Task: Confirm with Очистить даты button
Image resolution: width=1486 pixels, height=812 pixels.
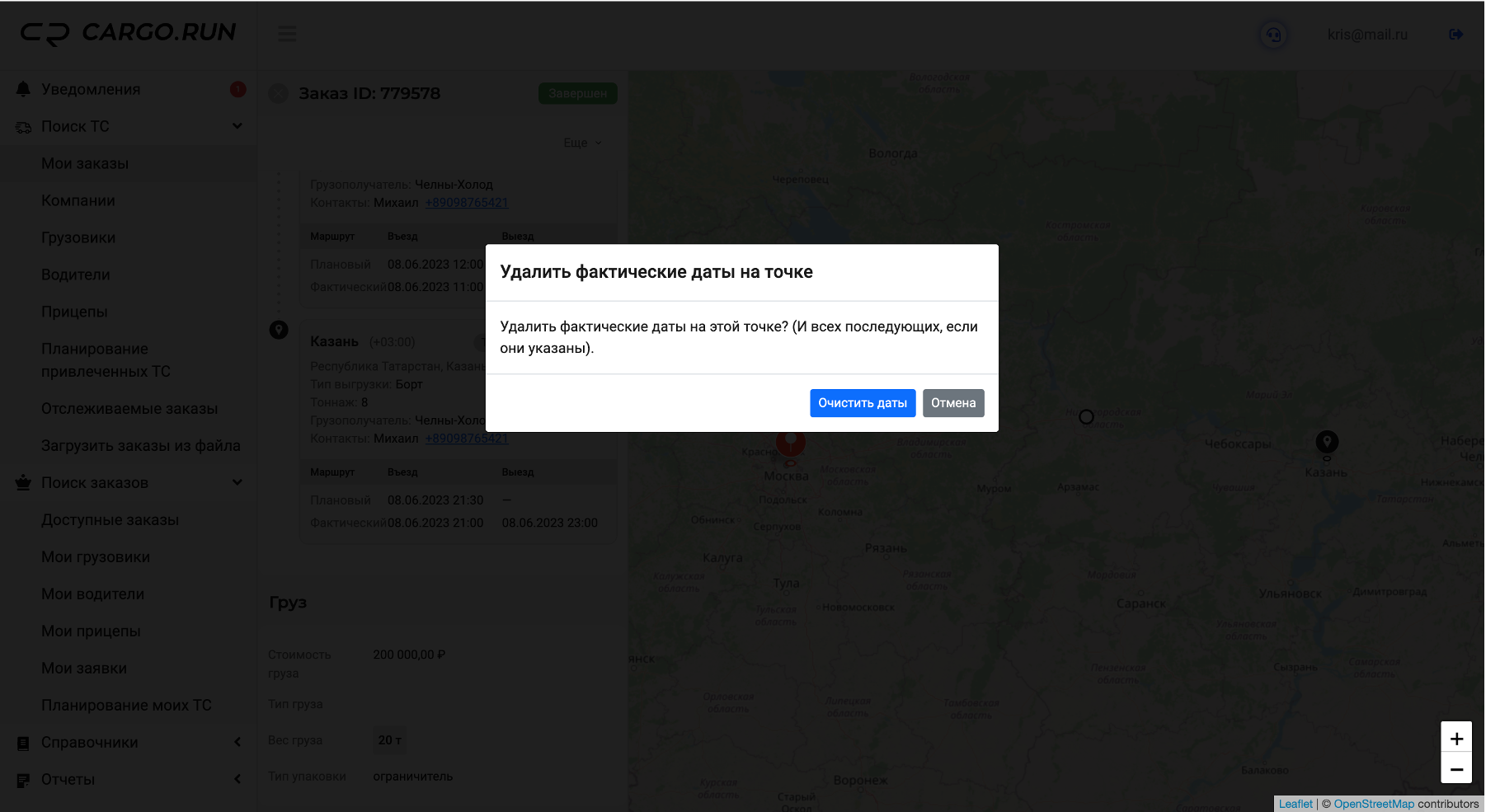Action: (862, 403)
